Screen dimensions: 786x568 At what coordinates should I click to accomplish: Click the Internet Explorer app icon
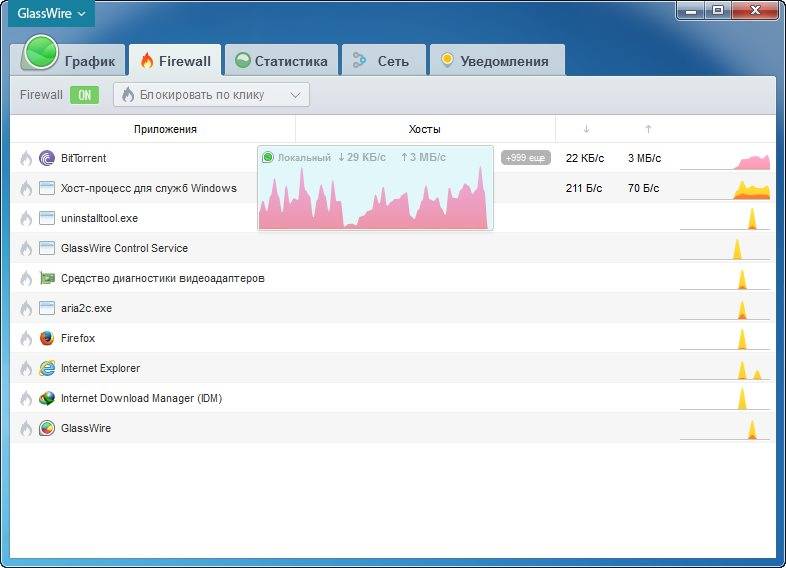[x=47, y=368]
